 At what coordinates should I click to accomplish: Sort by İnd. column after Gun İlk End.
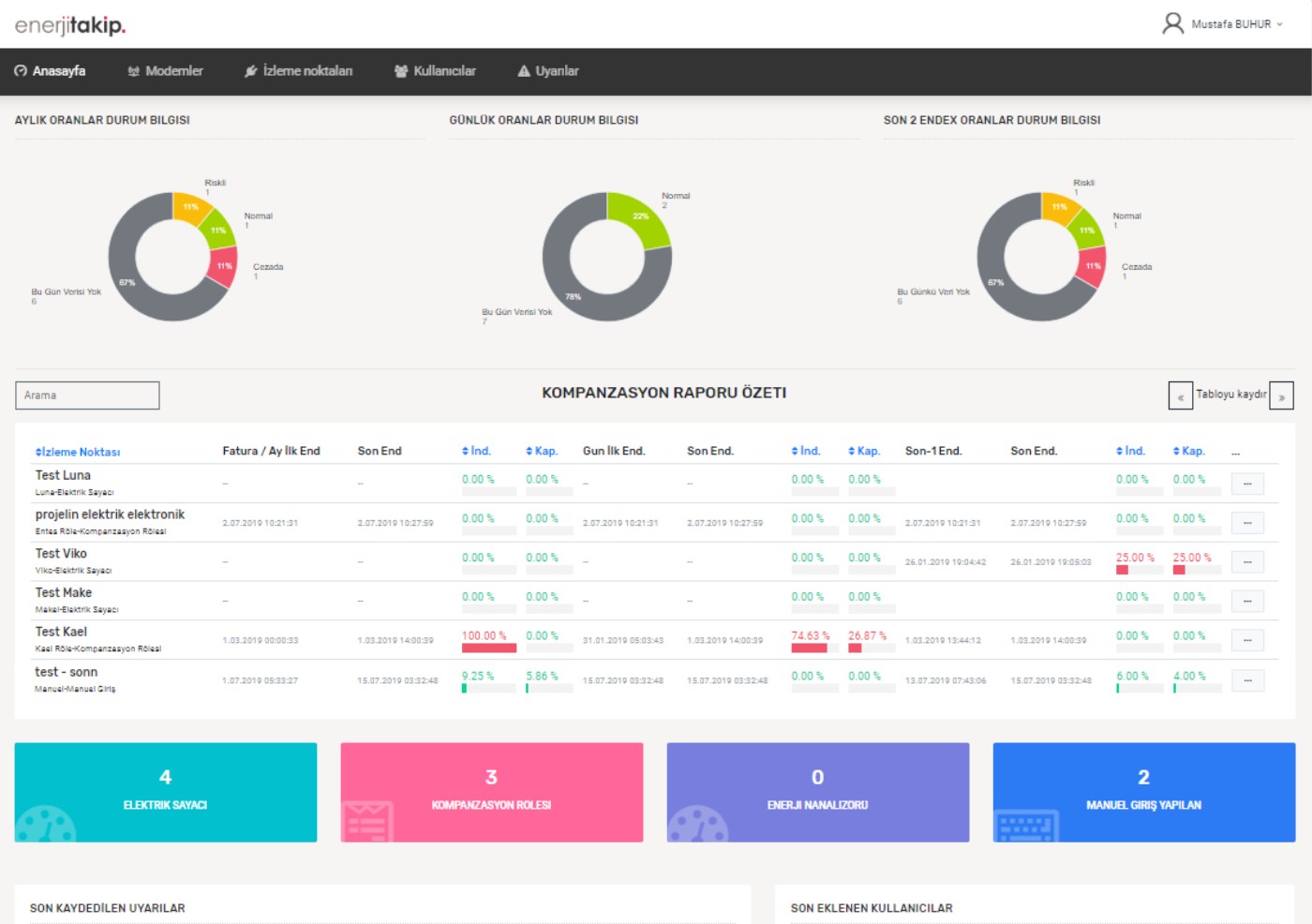click(x=806, y=451)
